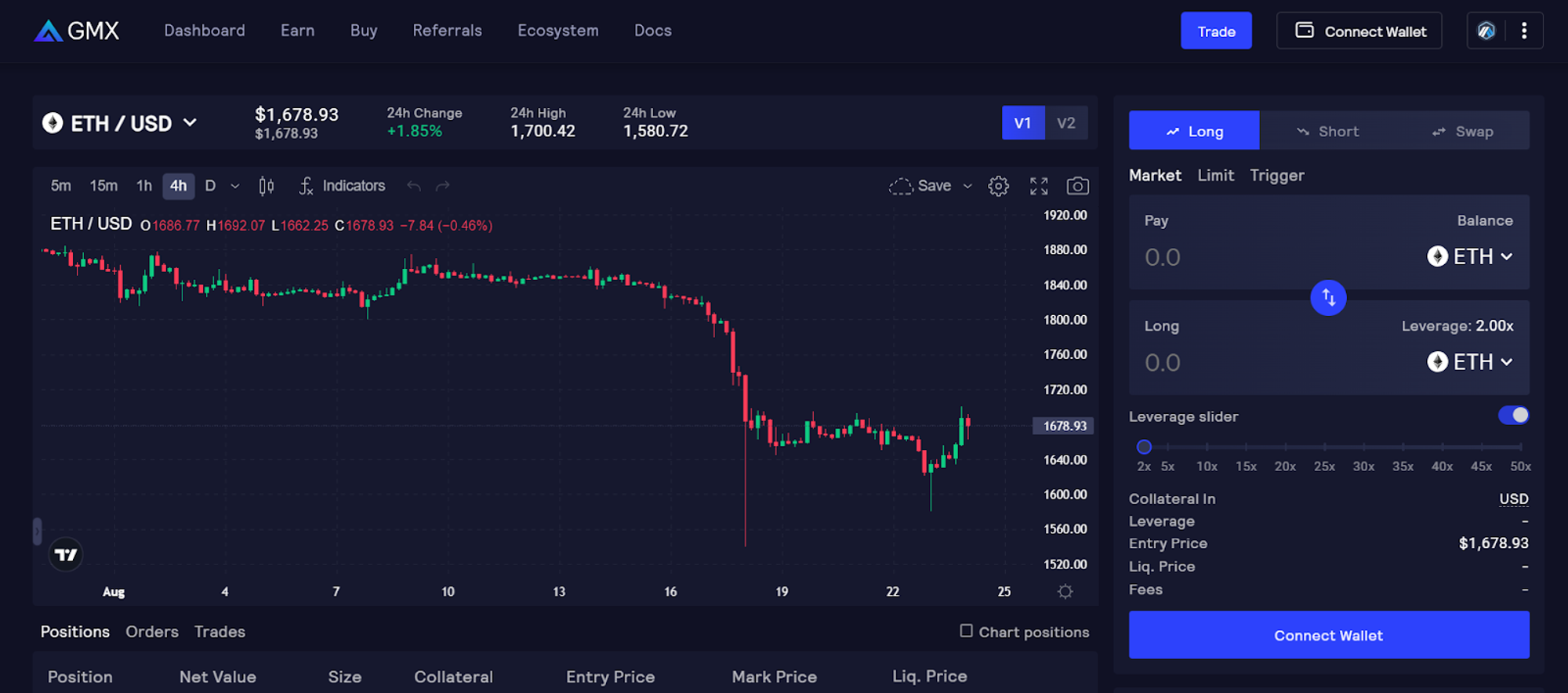Viewport: 1568px width, 693px height.
Task: Click the chart settings gear icon
Action: (x=998, y=186)
